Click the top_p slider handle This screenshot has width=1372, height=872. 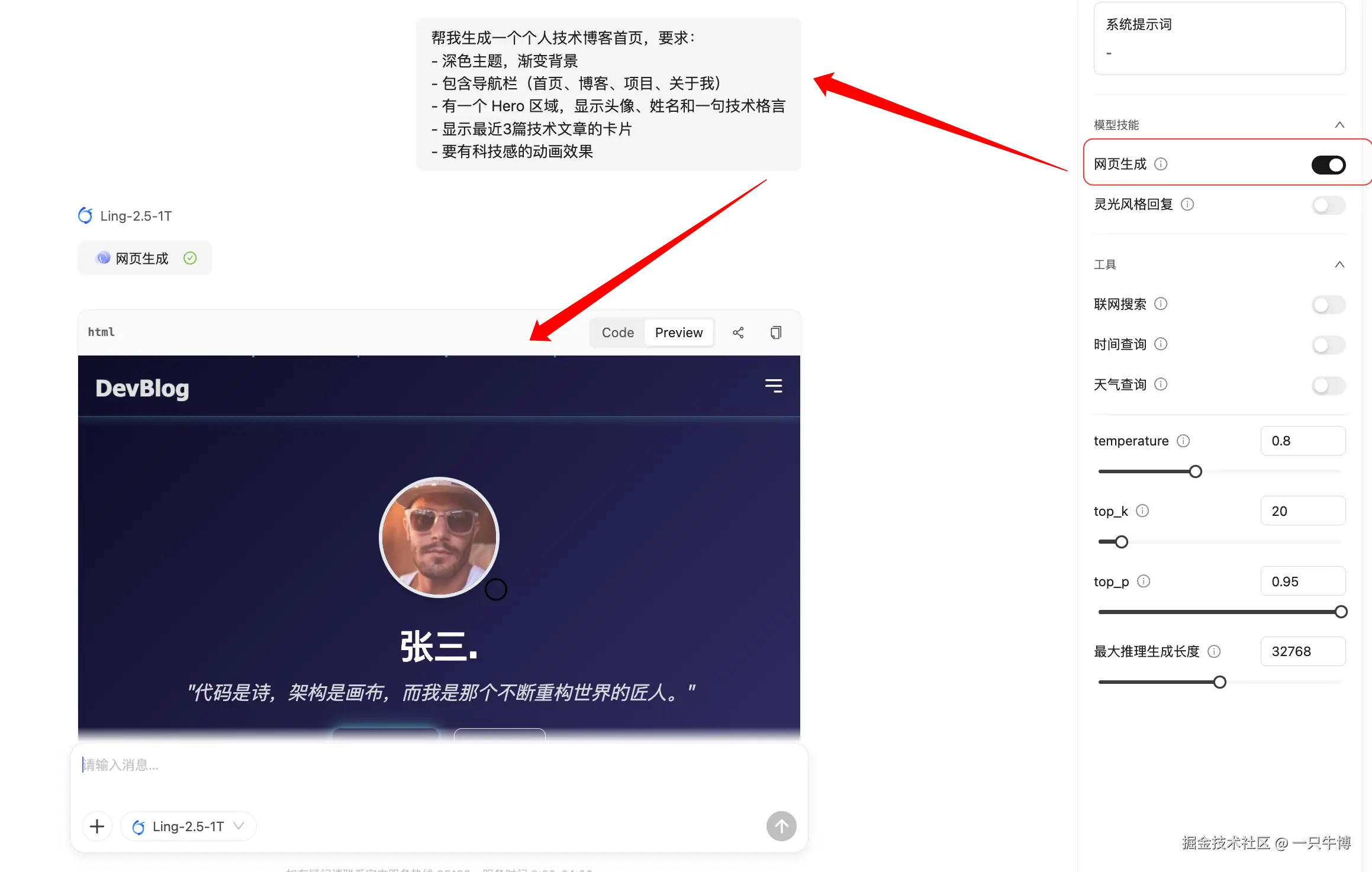(1341, 612)
